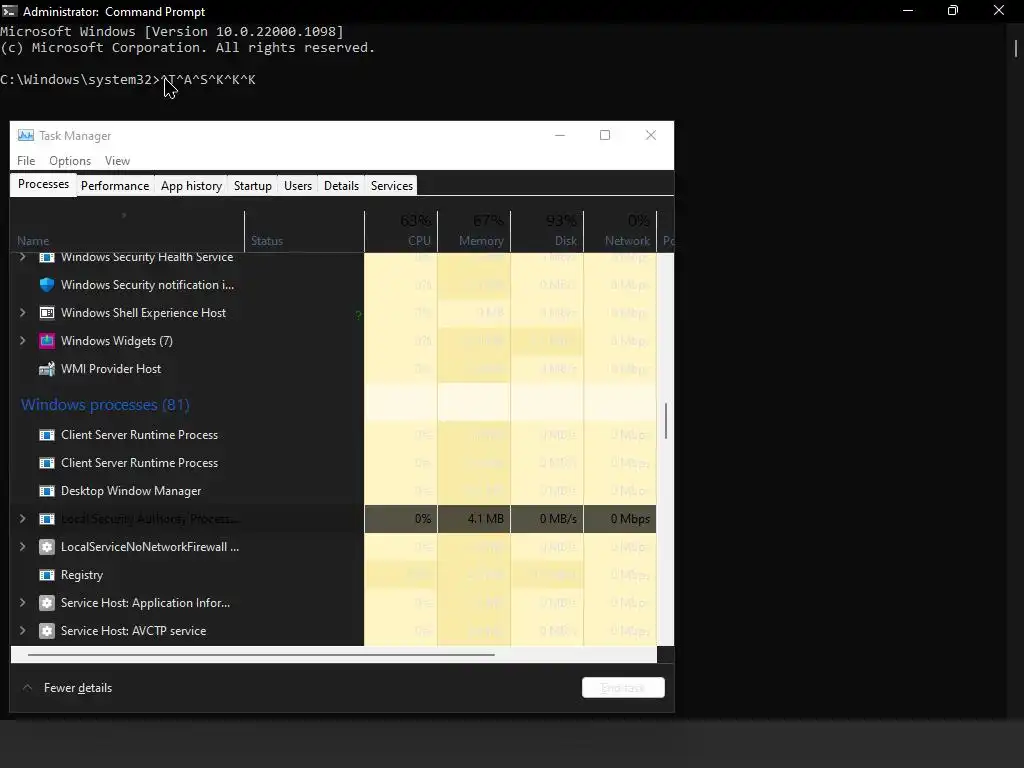The width and height of the screenshot is (1024, 768).
Task: Click the Command Prompt input line text
Action: click(x=128, y=80)
